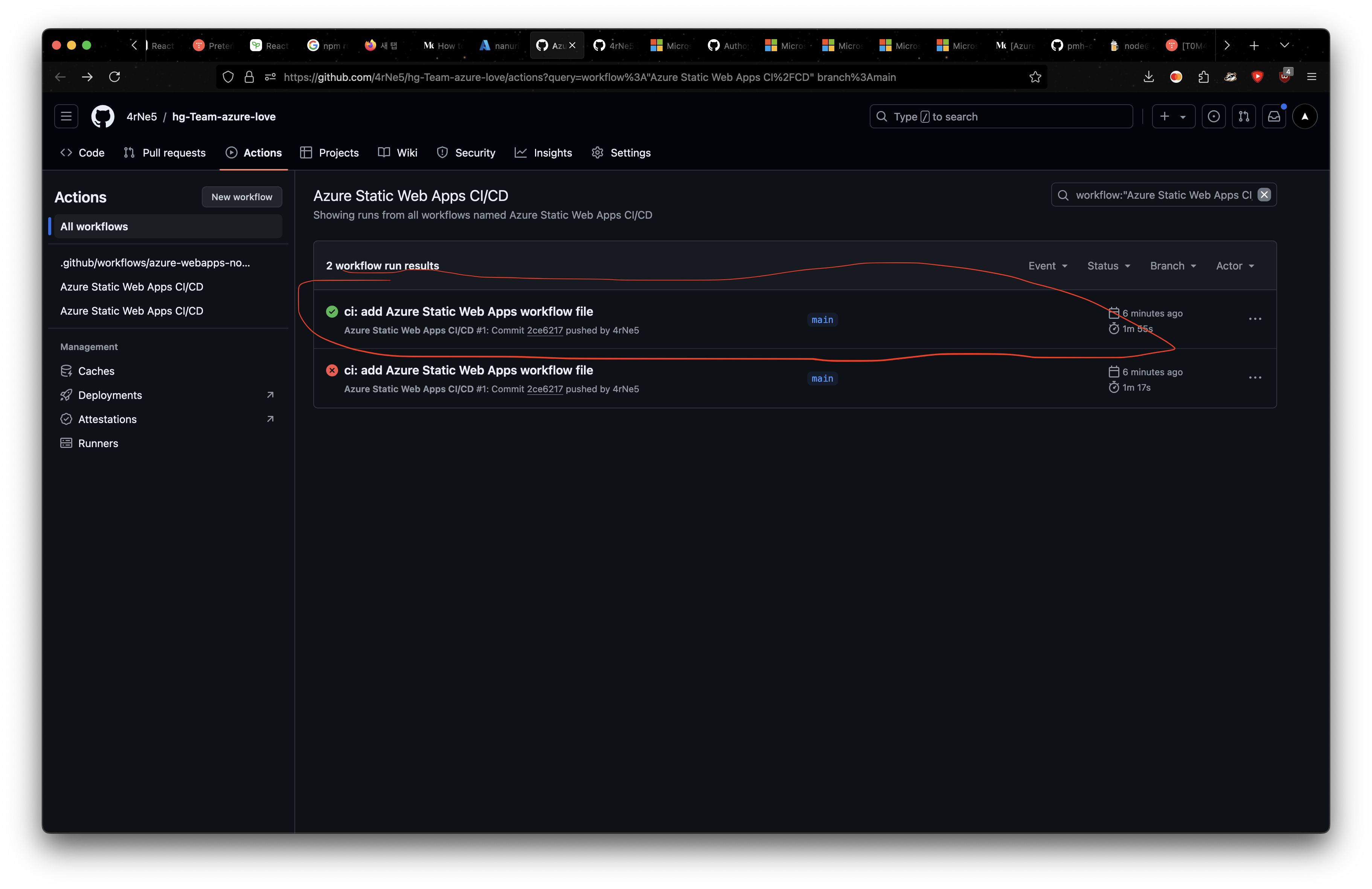Image resolution: width=1372 pixels, height=889 pixels.
Task: Select Caches under Management
Action: (x=96, y=371)
